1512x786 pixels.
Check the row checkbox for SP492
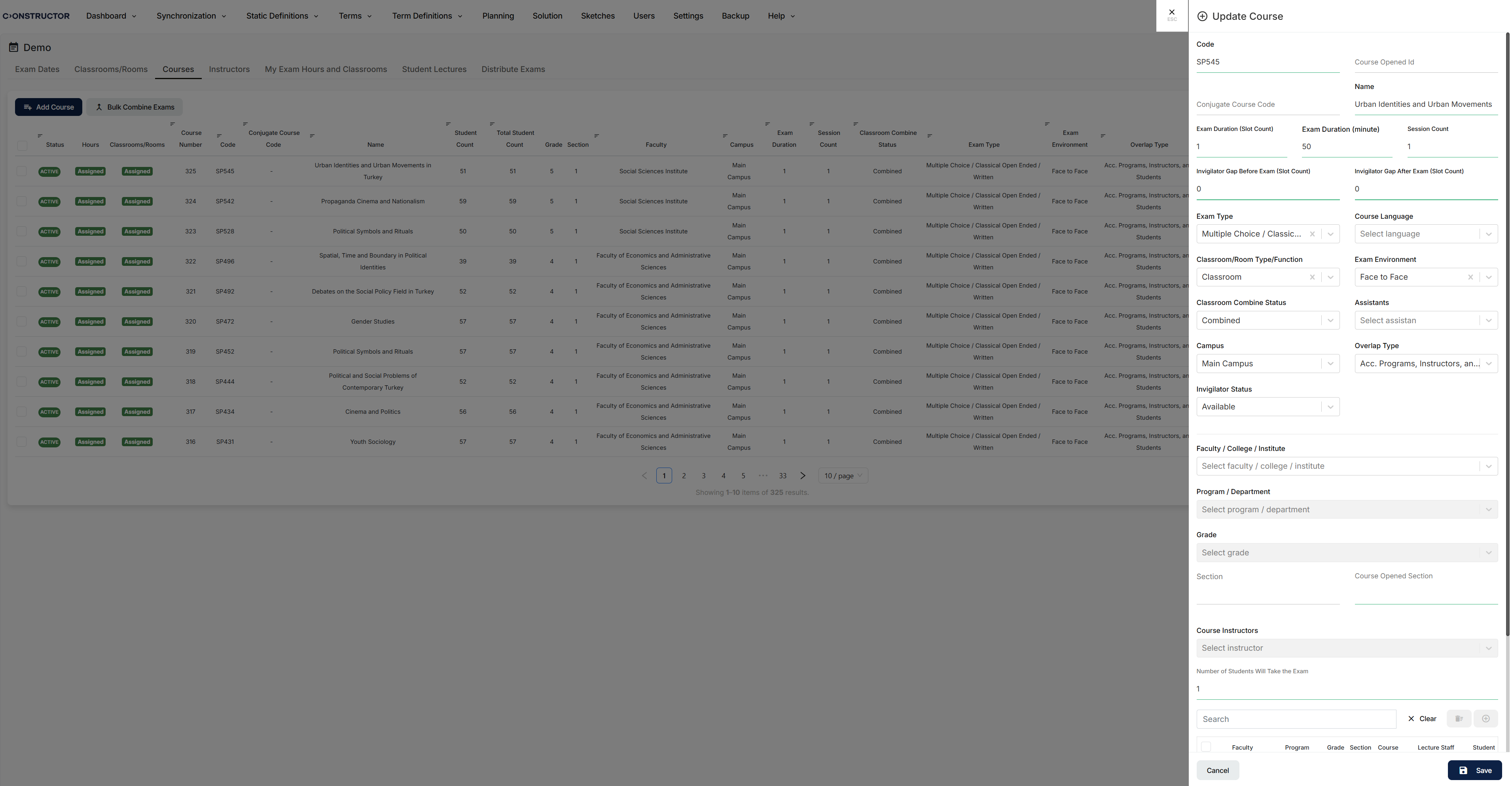tap(22, 291)
